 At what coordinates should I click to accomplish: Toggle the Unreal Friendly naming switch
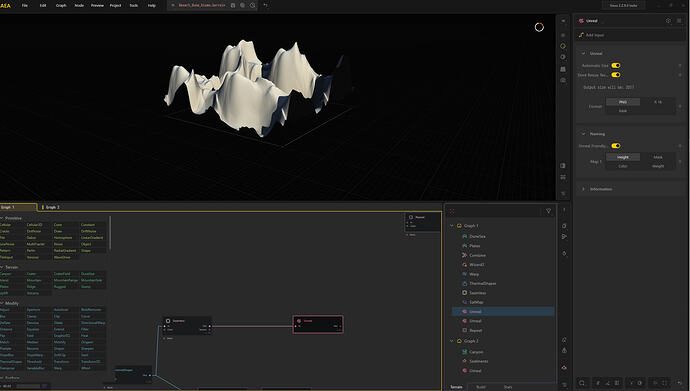(616, 146)
